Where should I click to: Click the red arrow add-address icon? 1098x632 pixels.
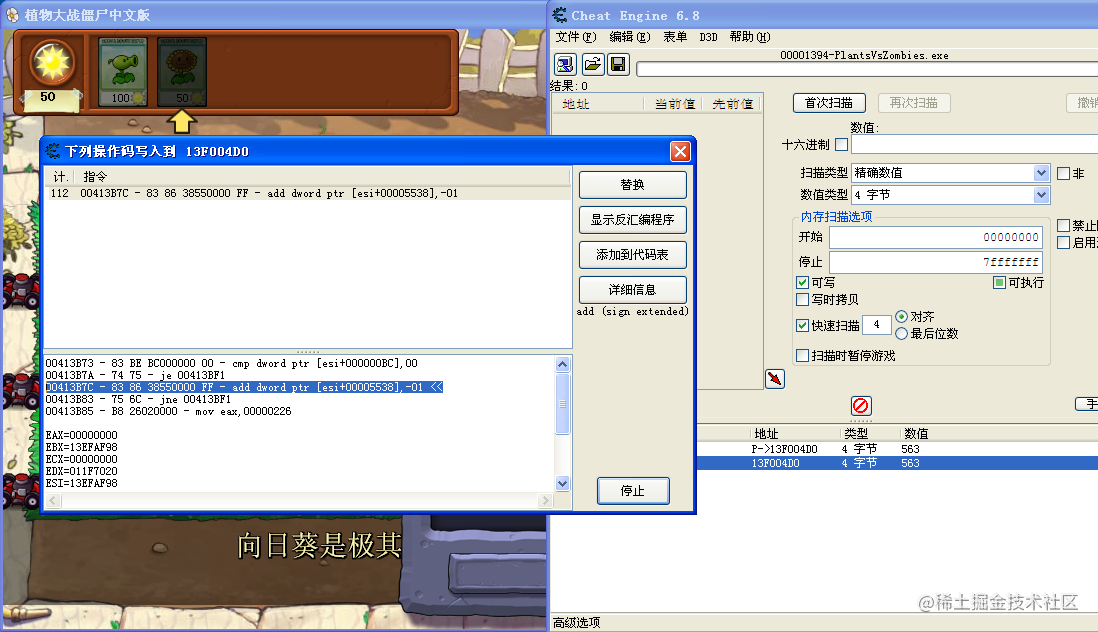pos(774,379)
